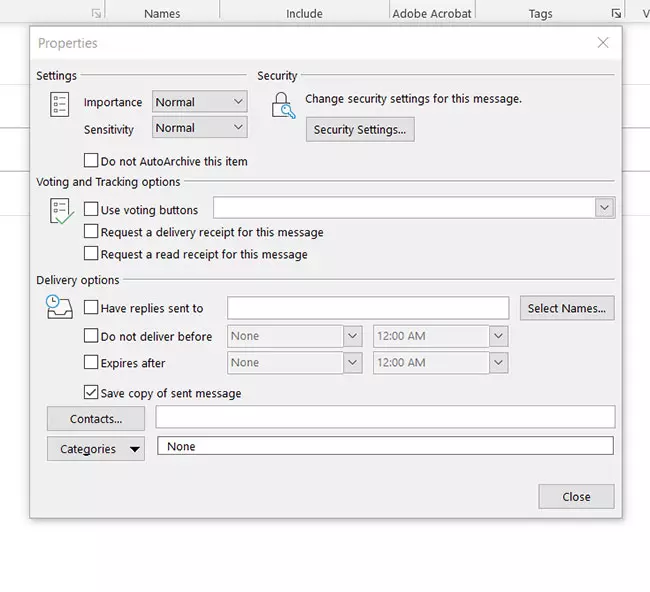Click the Security Settings button

point(359,130)
